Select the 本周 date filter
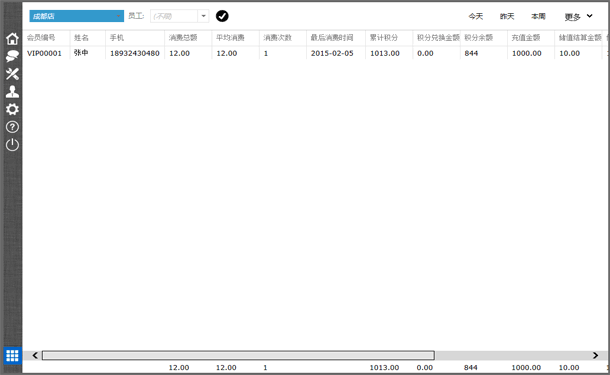 click(x=538, y=16)
